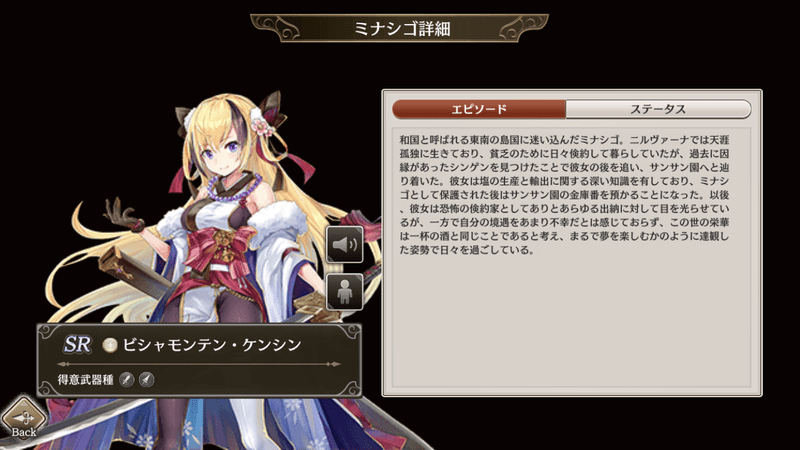
Task: Click the empty area below episode text
Action: 571,321
